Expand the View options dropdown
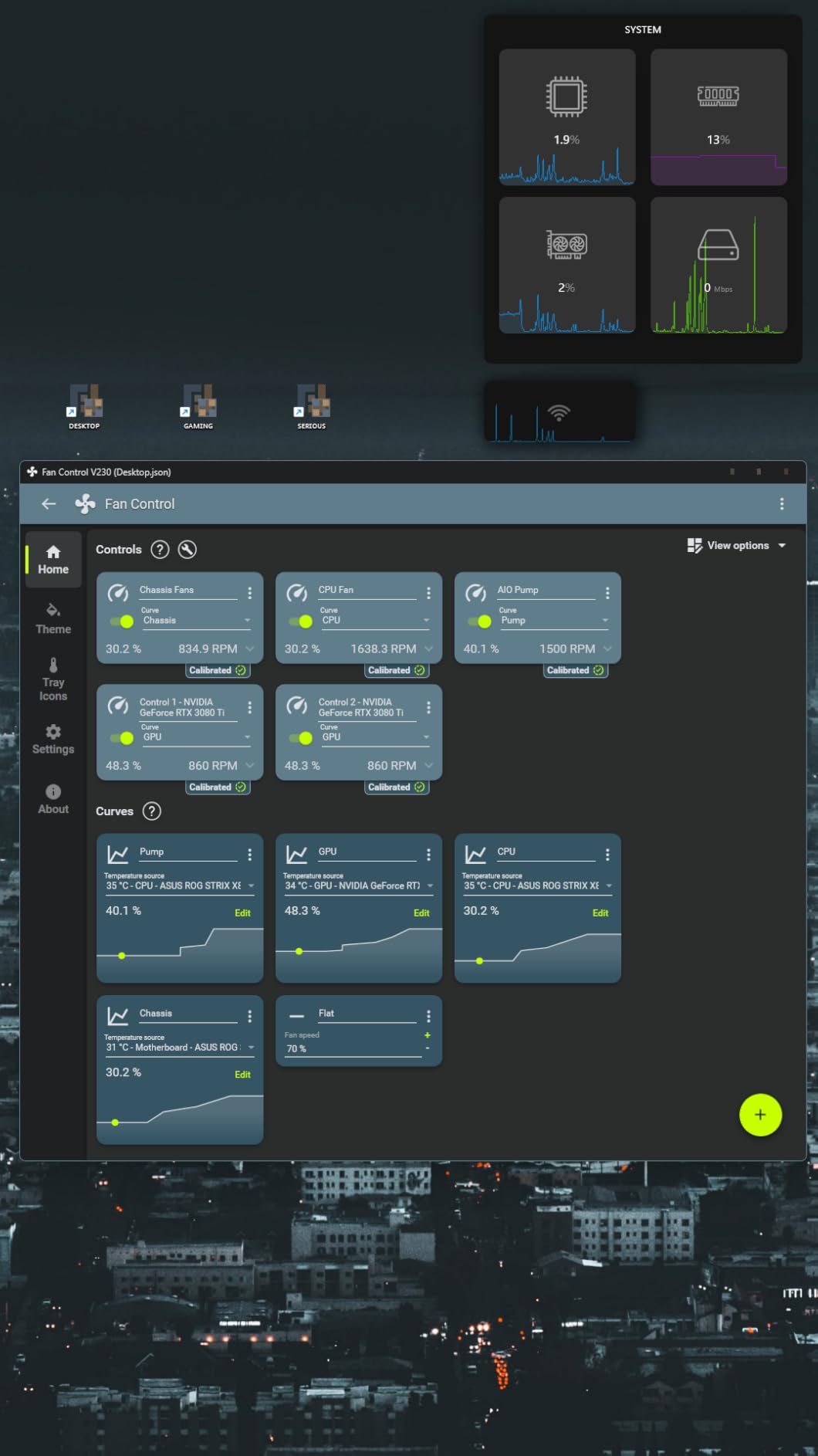 point(737,546)
